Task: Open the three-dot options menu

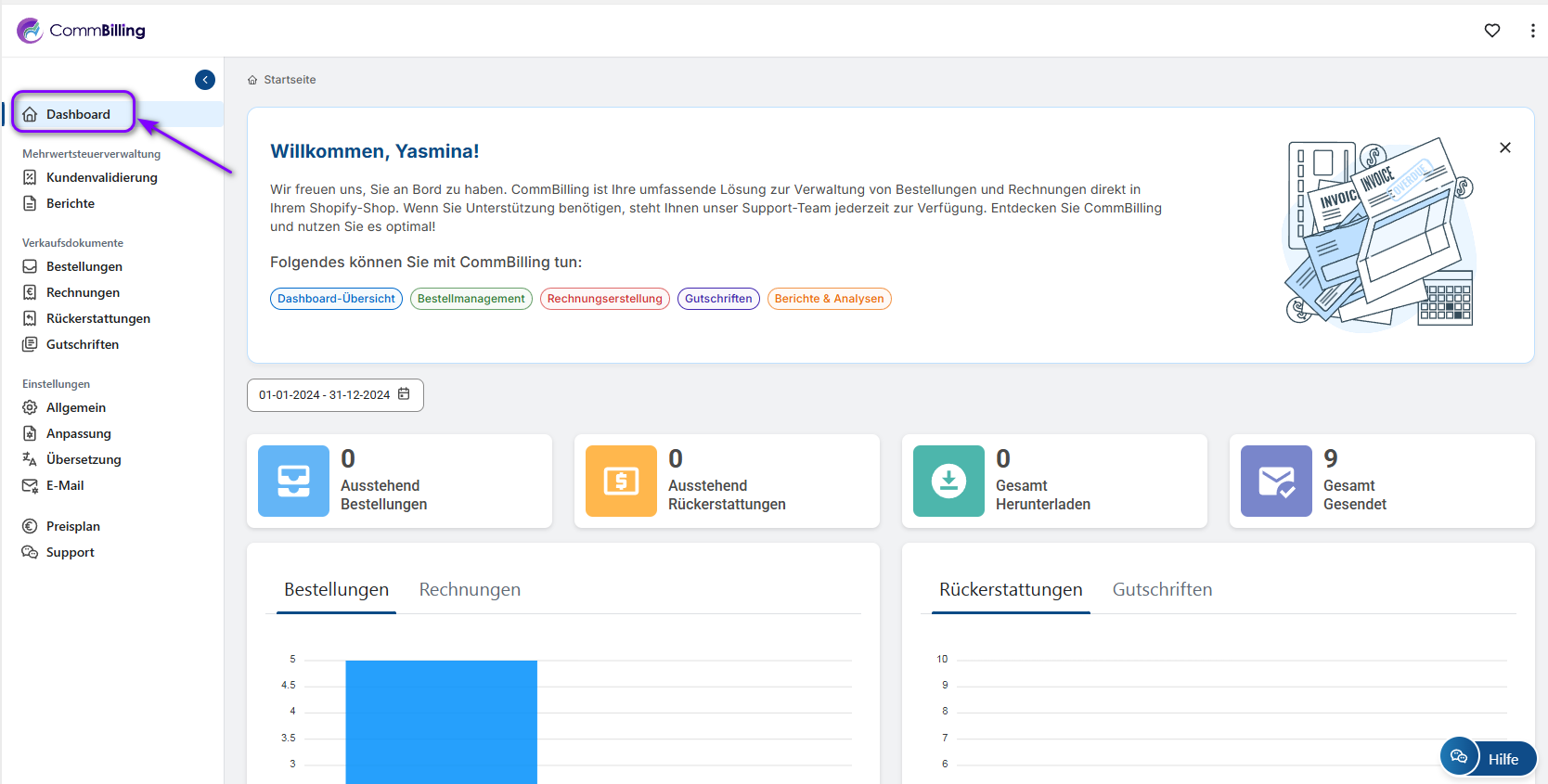Action: (1532, 31)
